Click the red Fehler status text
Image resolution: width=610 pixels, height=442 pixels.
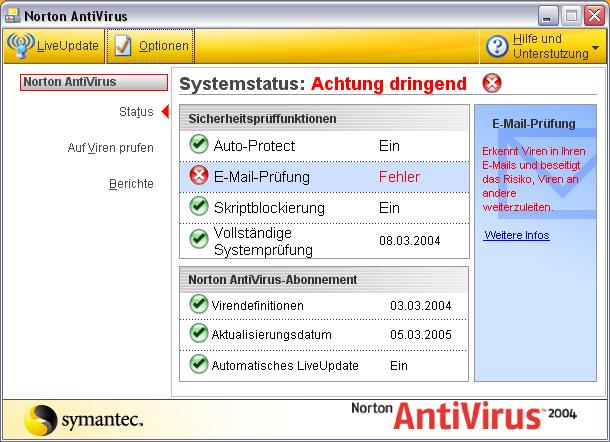(399, 177)
